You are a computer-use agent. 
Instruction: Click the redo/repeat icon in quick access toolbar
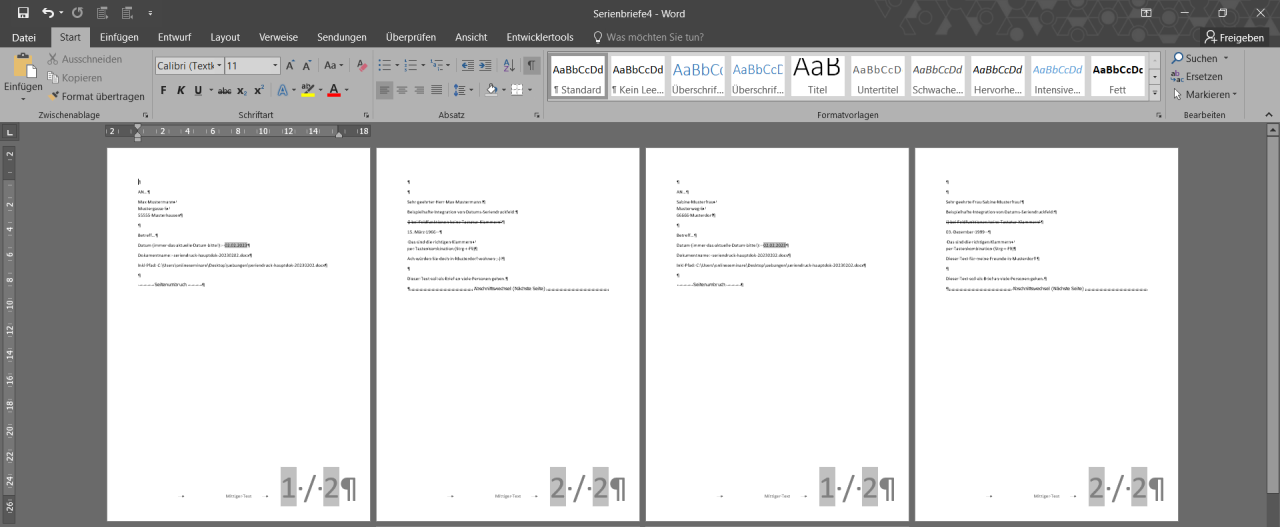(x=77, y=12)
